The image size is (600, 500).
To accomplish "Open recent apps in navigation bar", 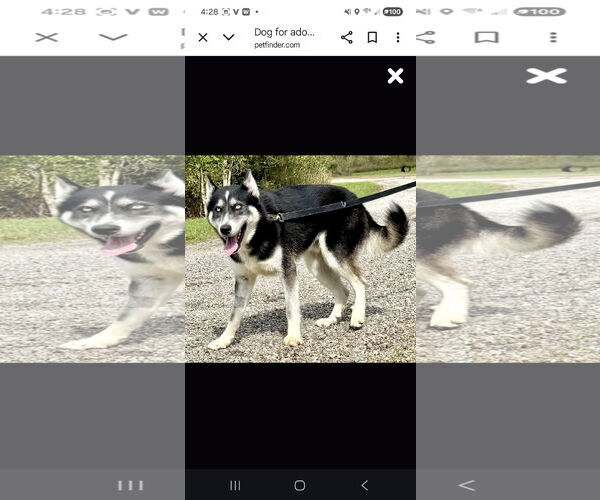I will pos(235,485).
